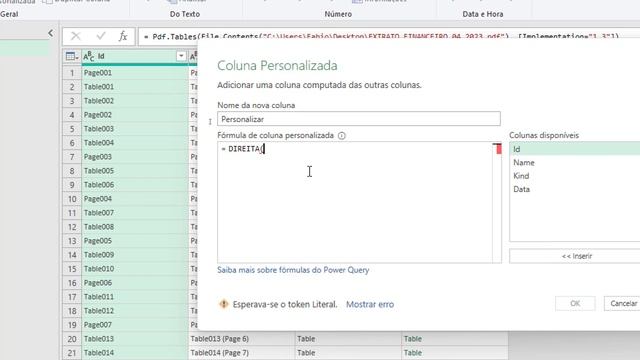Click the new column name field
The height and width of the screenshot is (360, 640).
[x=358, y=119]
